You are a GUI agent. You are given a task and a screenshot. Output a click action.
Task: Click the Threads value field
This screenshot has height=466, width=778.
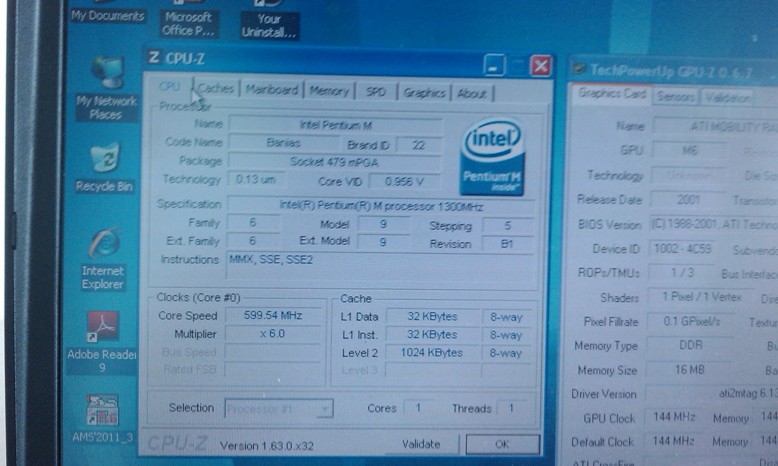[511, 408]
